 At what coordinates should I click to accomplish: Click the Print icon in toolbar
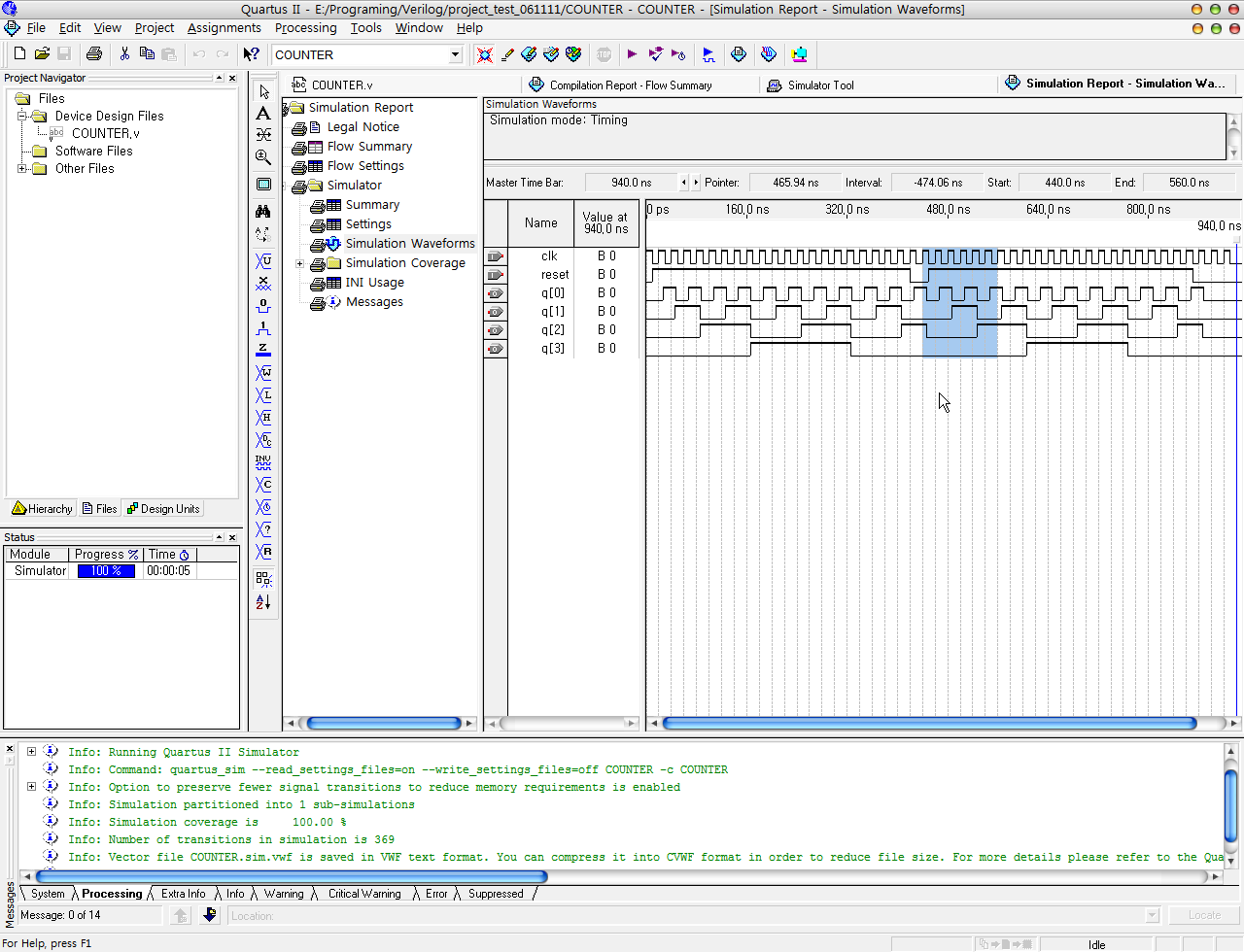coord(94,54)
